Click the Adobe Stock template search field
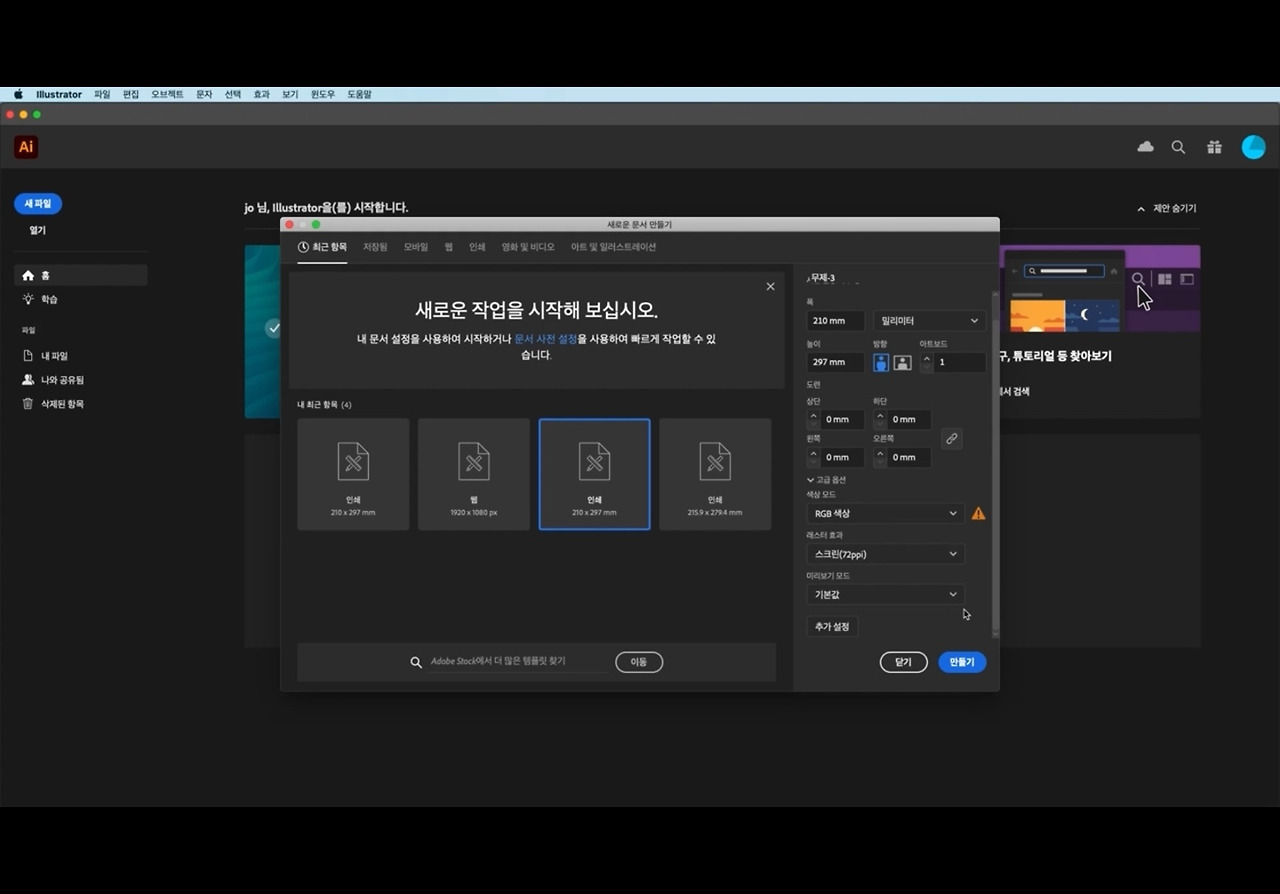The width and height of the screenshot is (1280, 894). tap(518, 662)
